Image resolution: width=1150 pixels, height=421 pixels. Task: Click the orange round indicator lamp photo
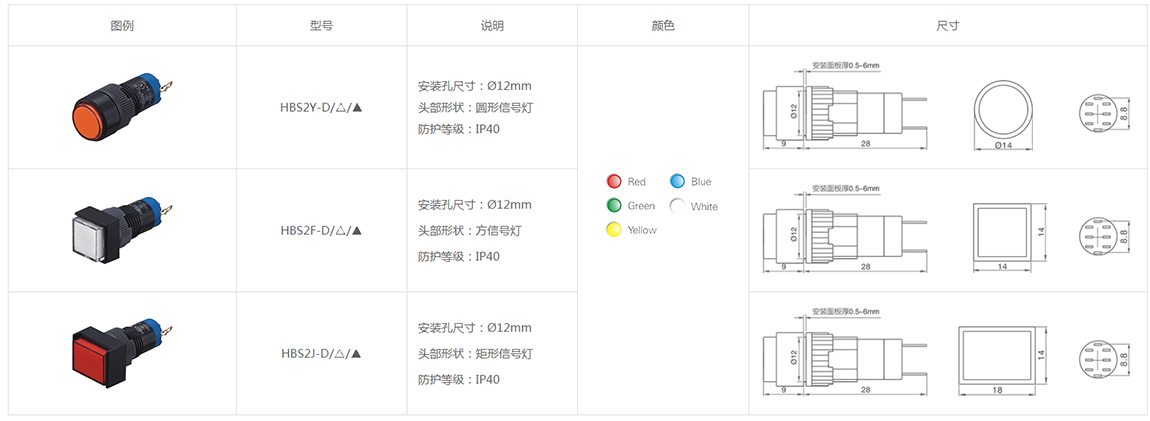click(x=121, y=107)
